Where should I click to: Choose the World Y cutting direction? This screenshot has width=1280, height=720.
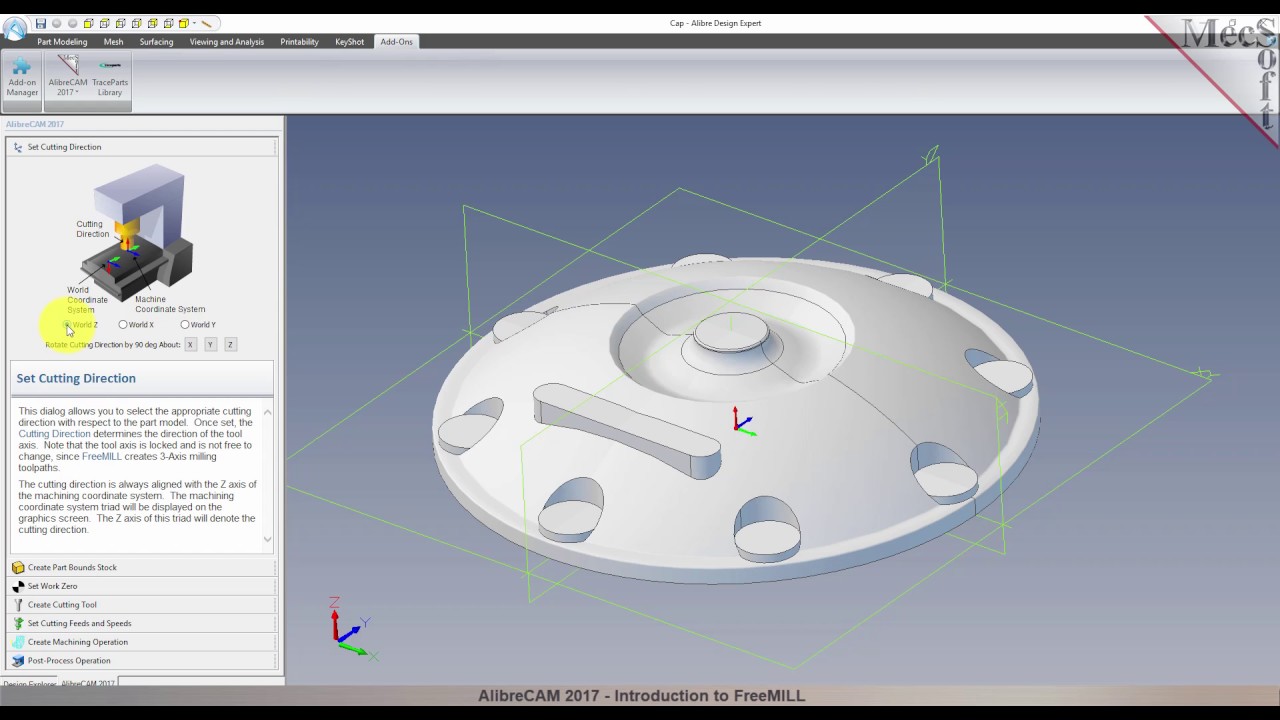(x=185, y=325)
